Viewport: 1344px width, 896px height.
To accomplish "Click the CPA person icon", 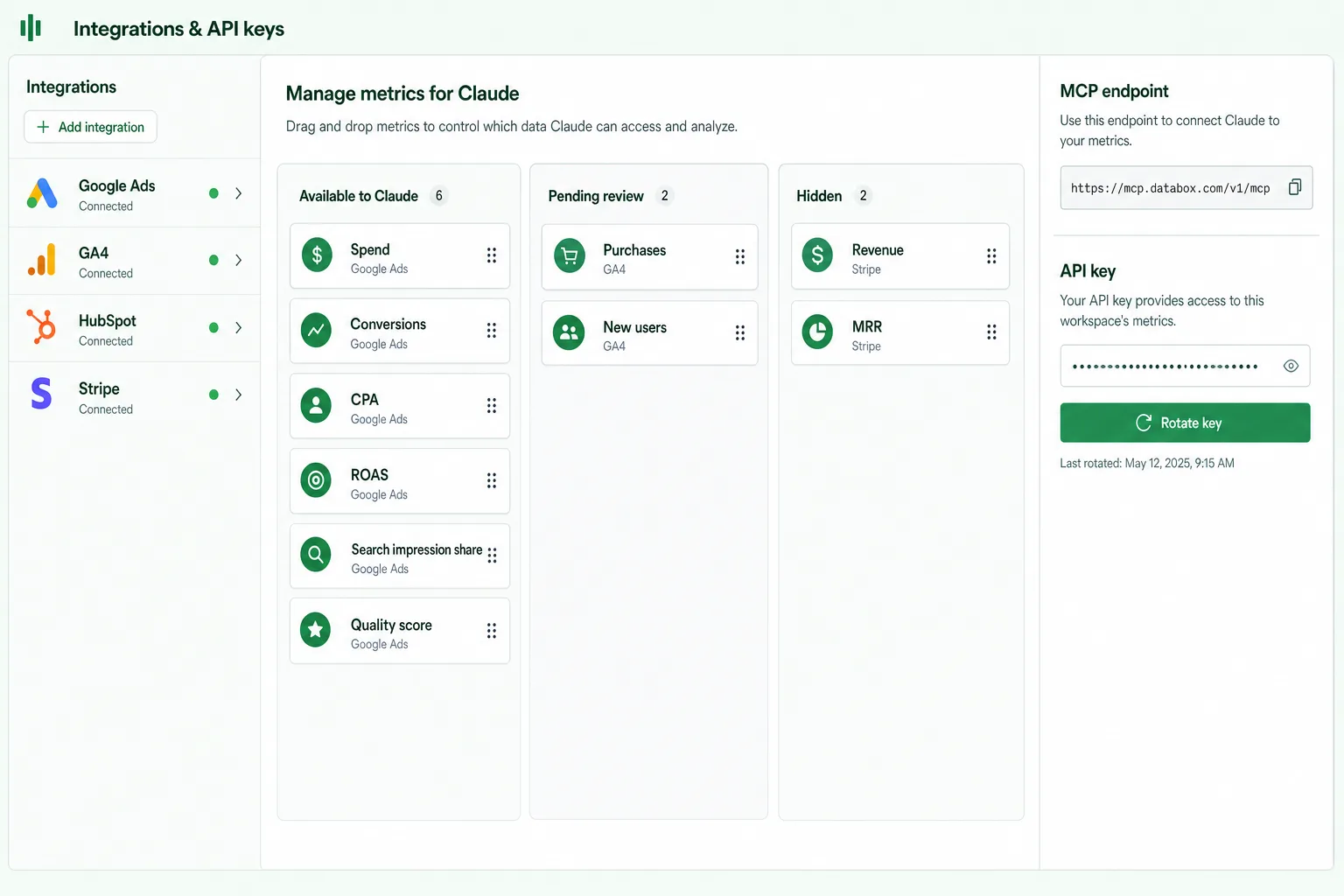I will pyautogui.click(x=316, y=405).
